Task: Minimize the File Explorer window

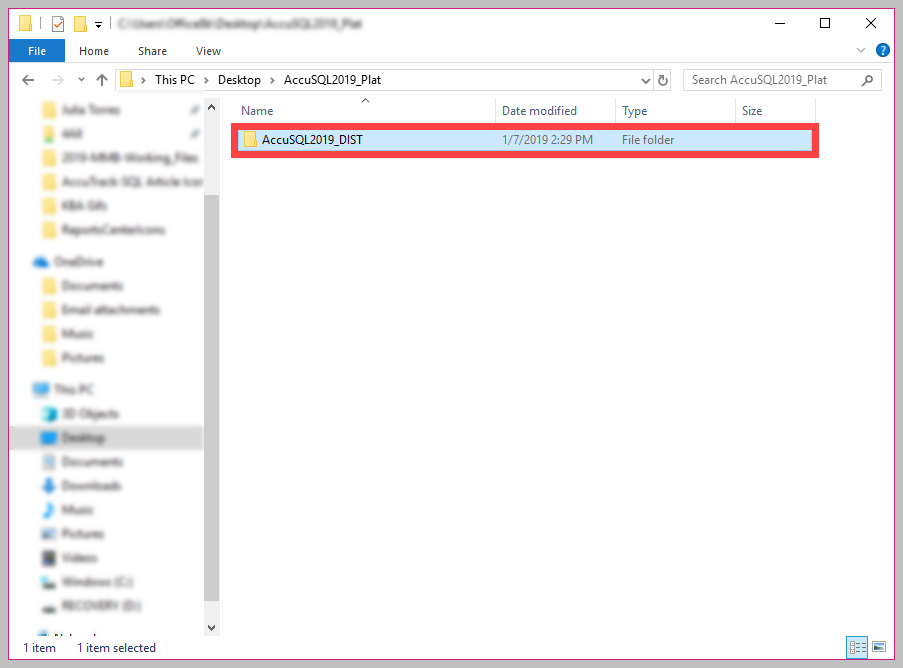Action: click(780, 23)
